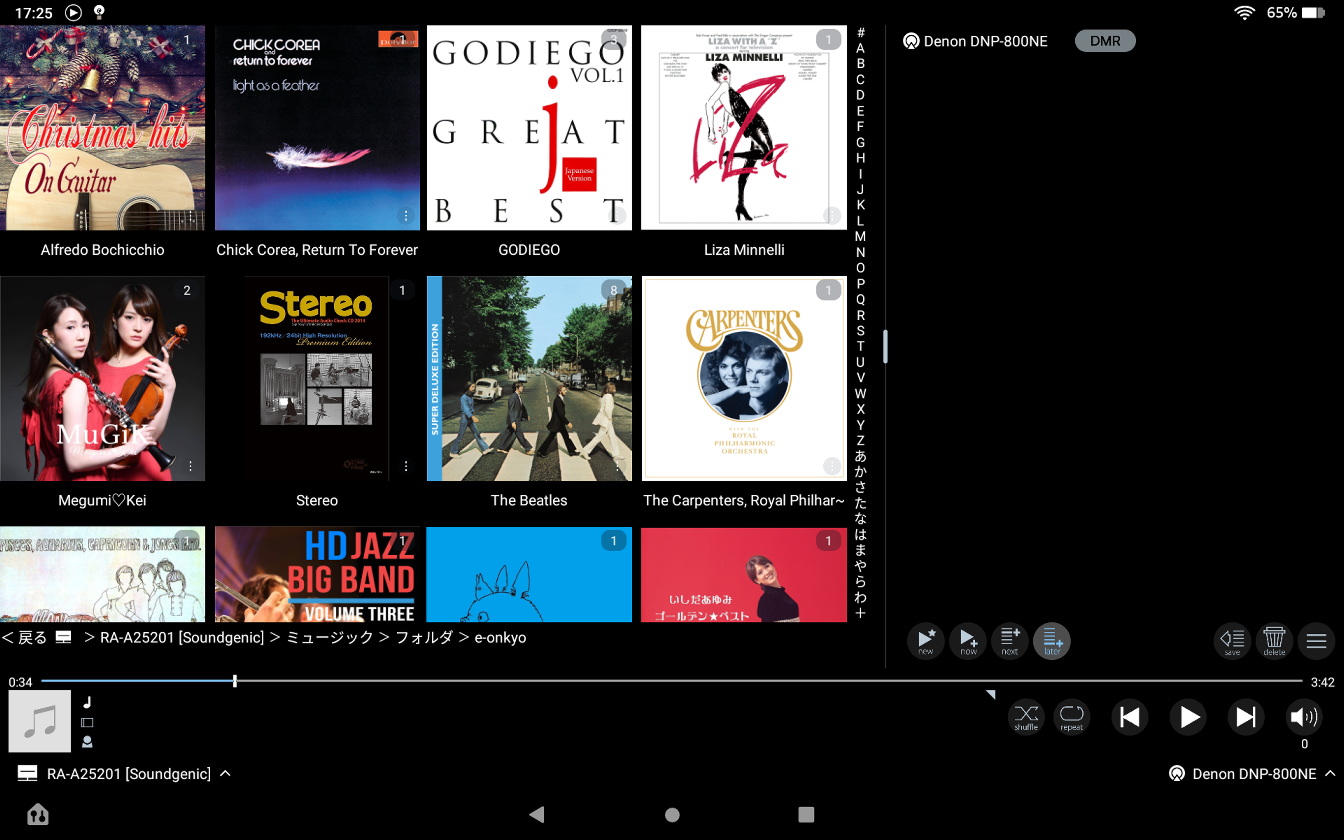Click the 戻る back link
1344x840 pixels.
pos(26,637)
